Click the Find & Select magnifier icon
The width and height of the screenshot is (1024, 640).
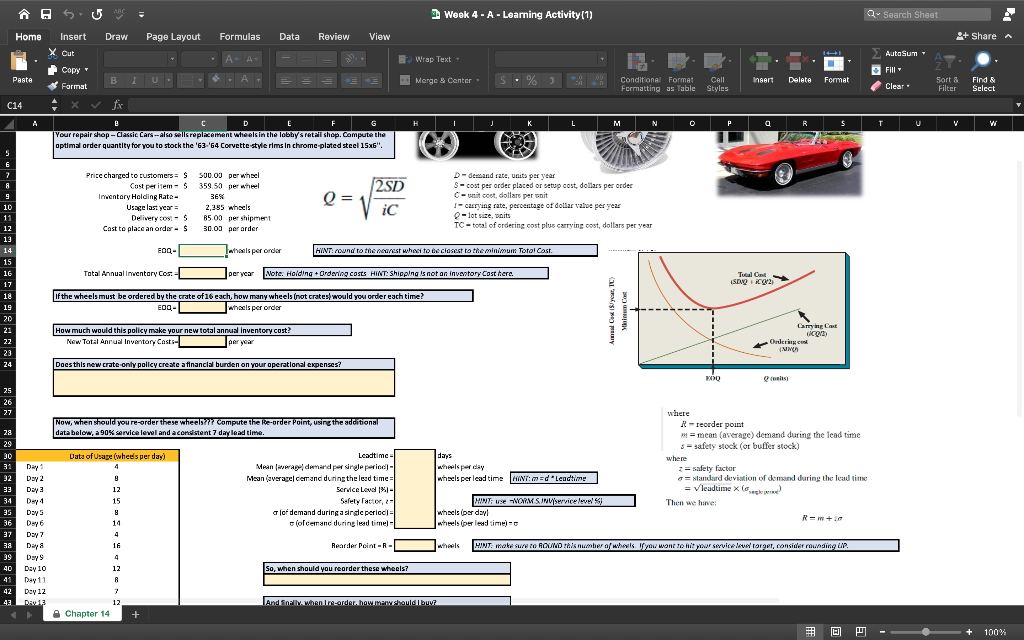point(983,62)
